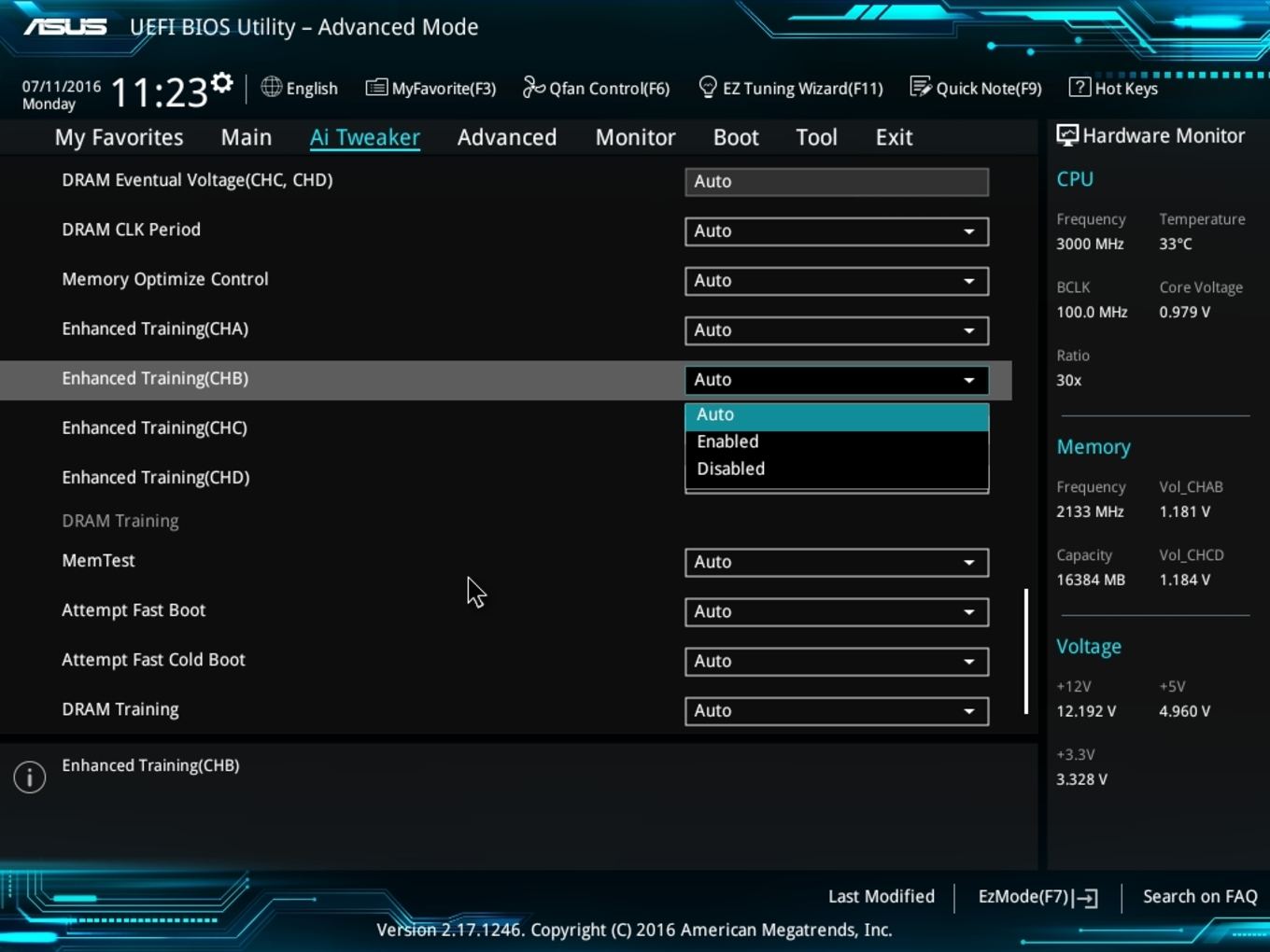Collapse the Enhanced Training(CHB) dropdown
Viewport: 1270px width, 952px height.
(x=837, y=380)
